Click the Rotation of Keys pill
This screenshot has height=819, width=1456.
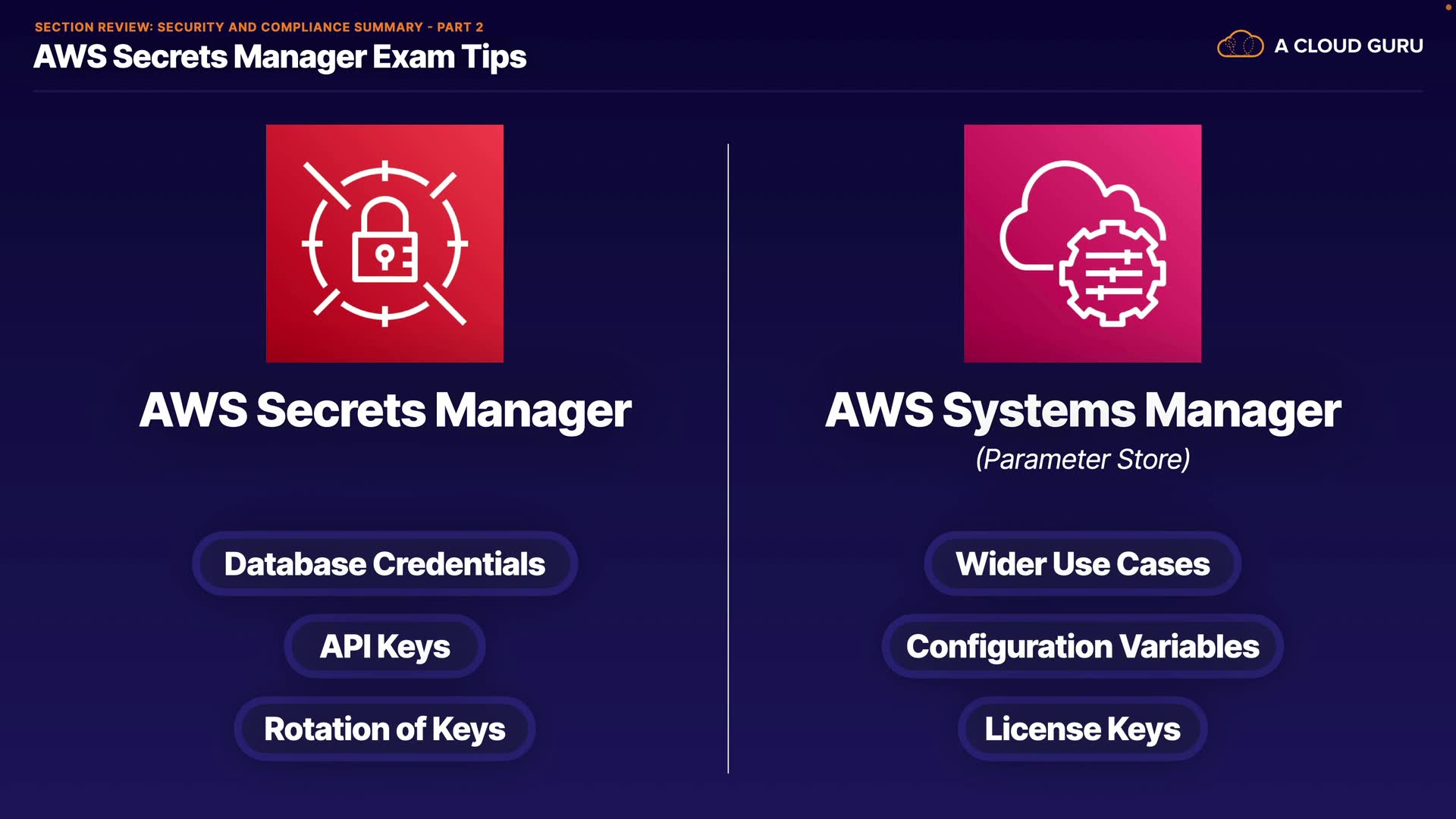(x=384, y=729)
